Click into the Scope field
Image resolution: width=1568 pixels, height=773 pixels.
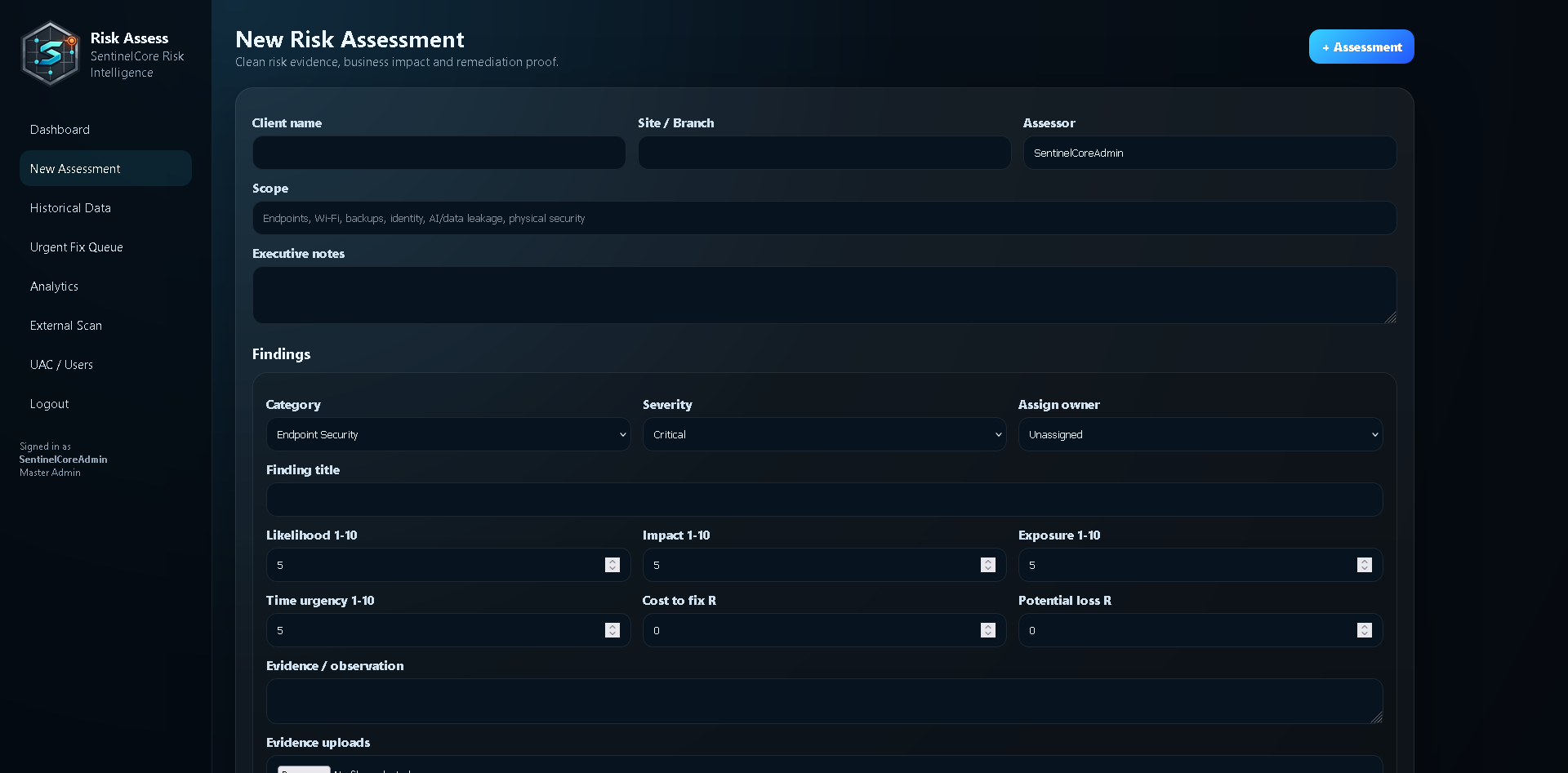coord(824,218)
